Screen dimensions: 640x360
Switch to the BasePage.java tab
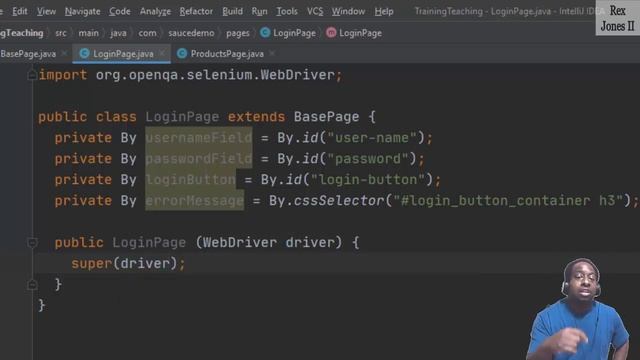(x=28, y=54)
